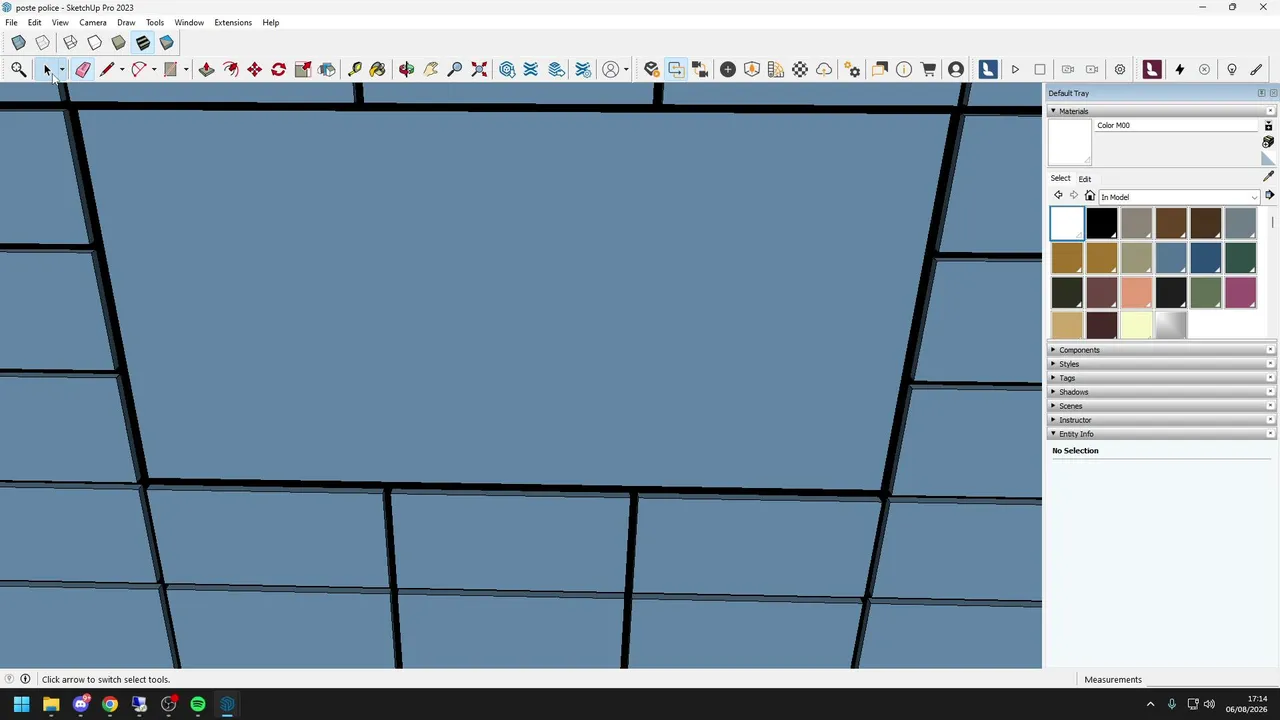Screen dimensions: 1280x720
Task: Open the In Model library dropdown
Action: 1178,197
